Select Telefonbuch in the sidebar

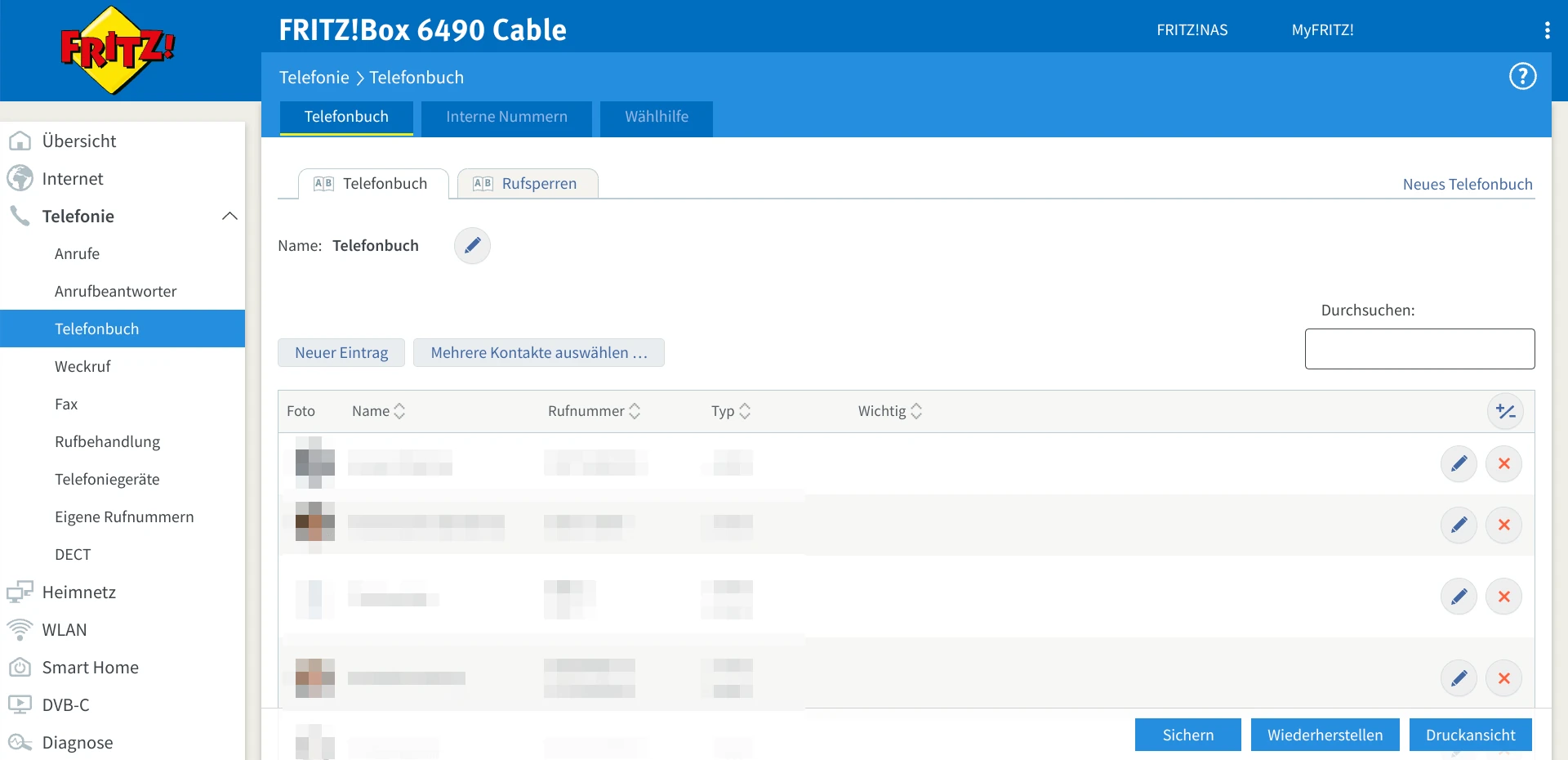pyautogui.click(x=122, y=329)
